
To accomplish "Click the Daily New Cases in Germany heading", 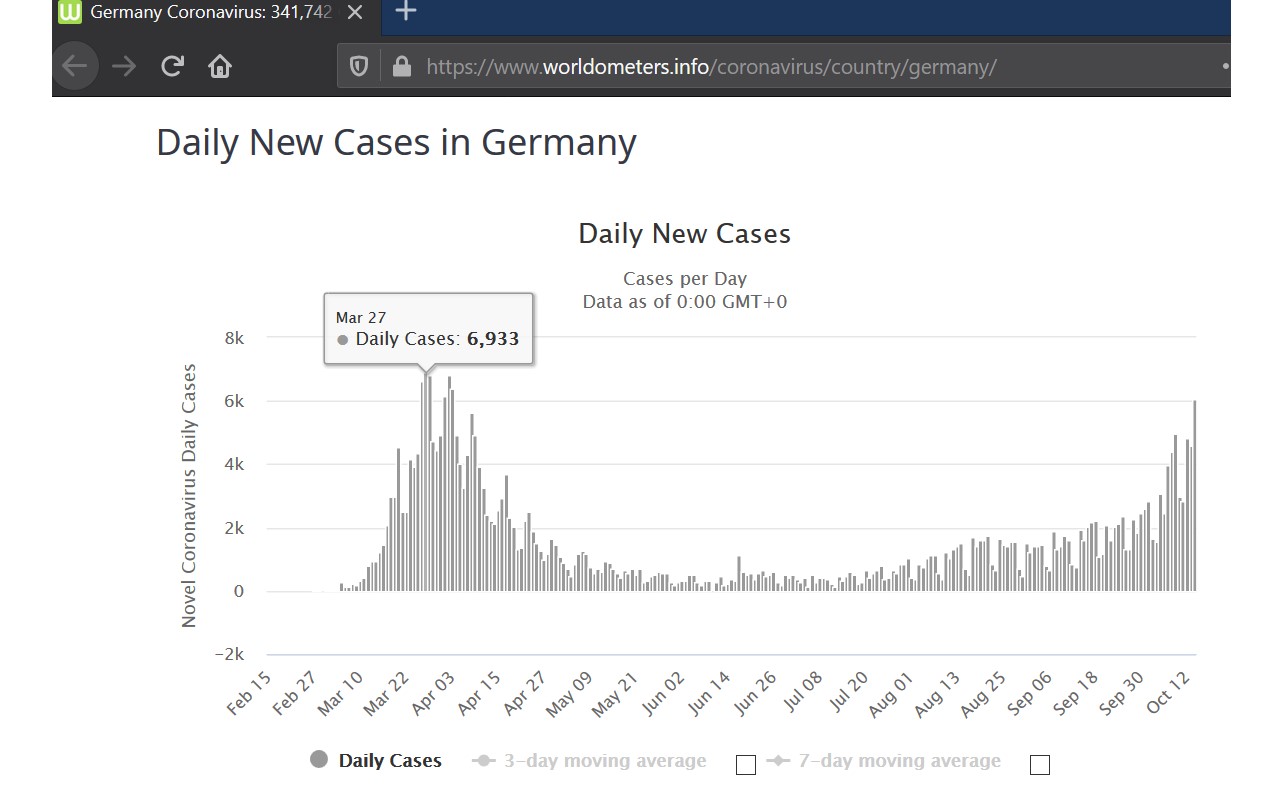I will [396, 142].
